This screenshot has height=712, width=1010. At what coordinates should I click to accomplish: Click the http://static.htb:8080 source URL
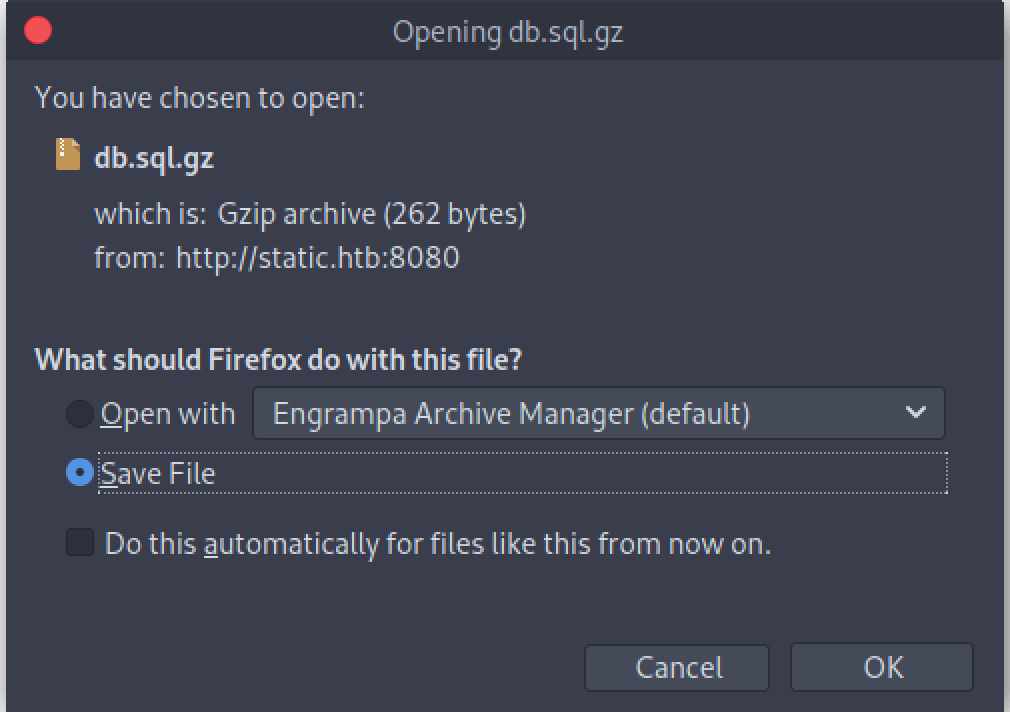click(317, 258)
